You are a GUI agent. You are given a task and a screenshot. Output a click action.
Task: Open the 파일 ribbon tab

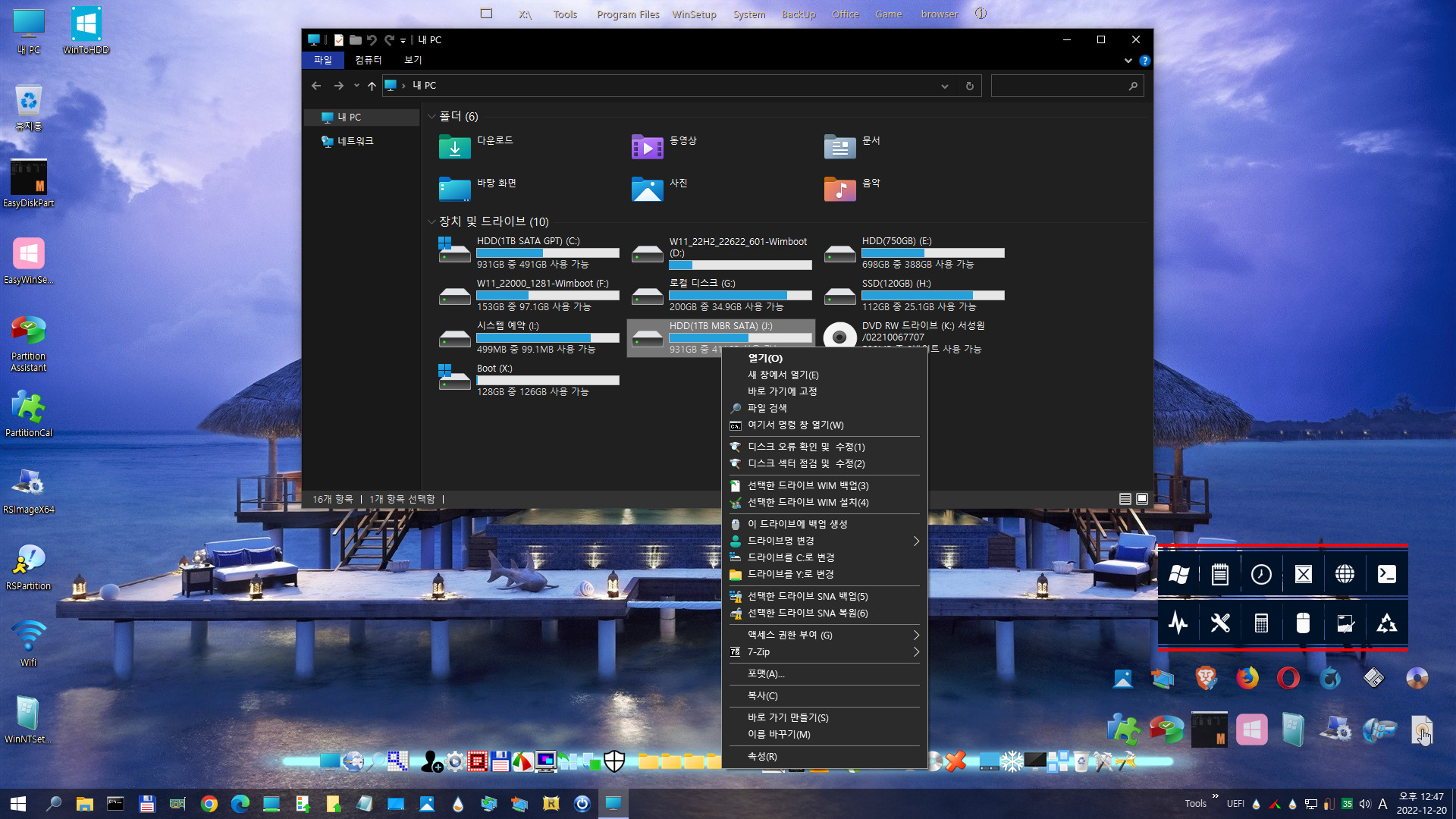[323, 60]
